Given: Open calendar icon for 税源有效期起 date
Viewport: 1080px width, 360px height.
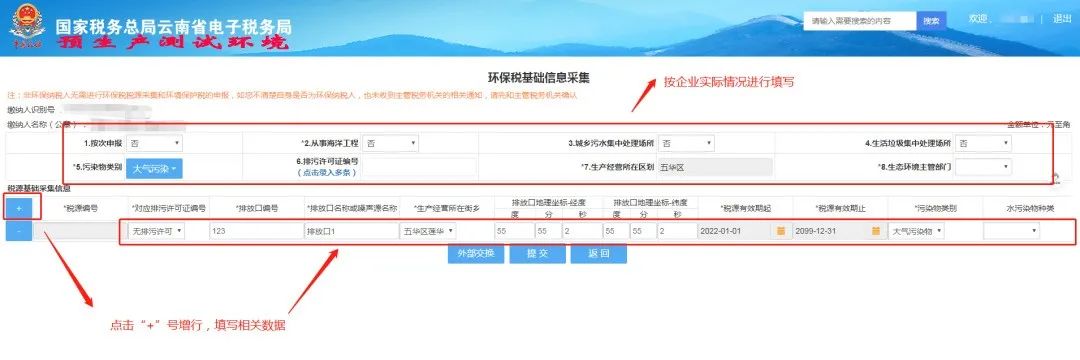Looking at the screenshot, I should (x=781, y=231).
